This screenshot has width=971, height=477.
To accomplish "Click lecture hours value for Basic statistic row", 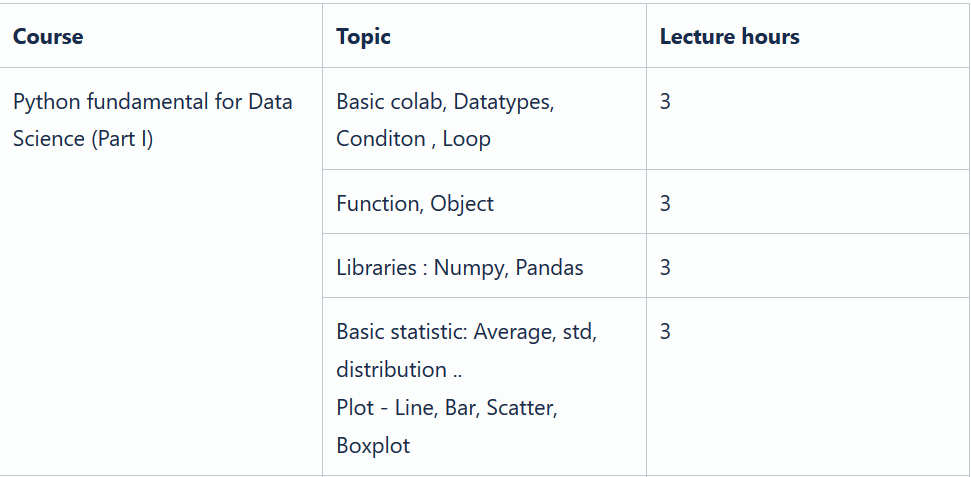I will click(x=665, y=332).
